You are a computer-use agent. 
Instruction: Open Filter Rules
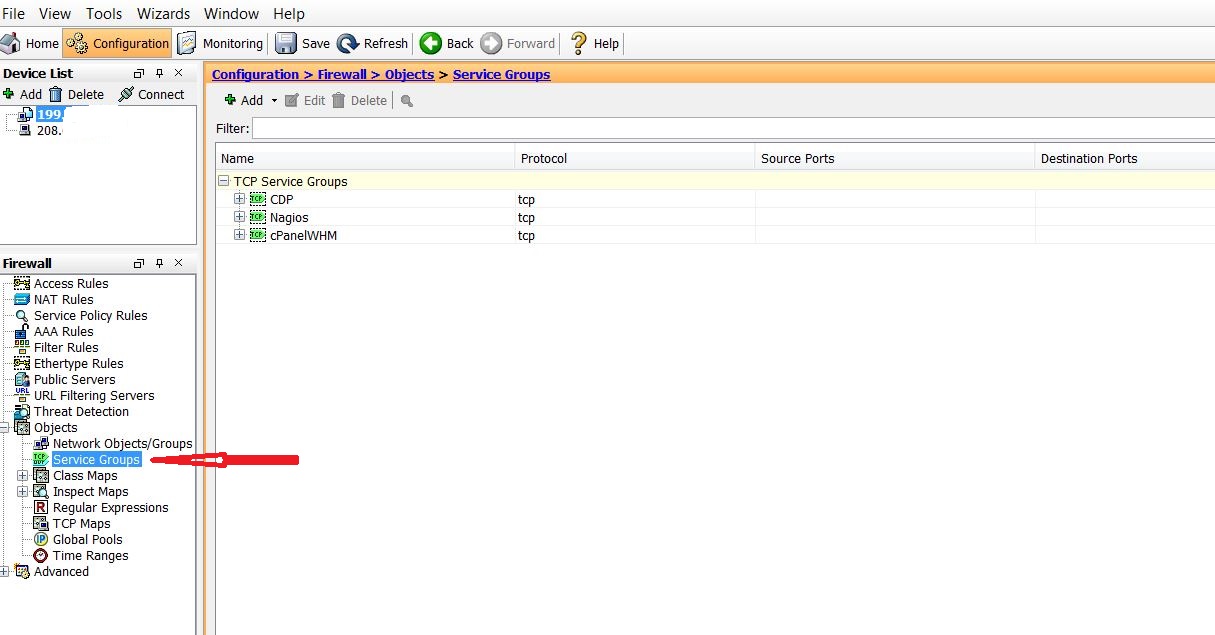click(x=66, y=347)
